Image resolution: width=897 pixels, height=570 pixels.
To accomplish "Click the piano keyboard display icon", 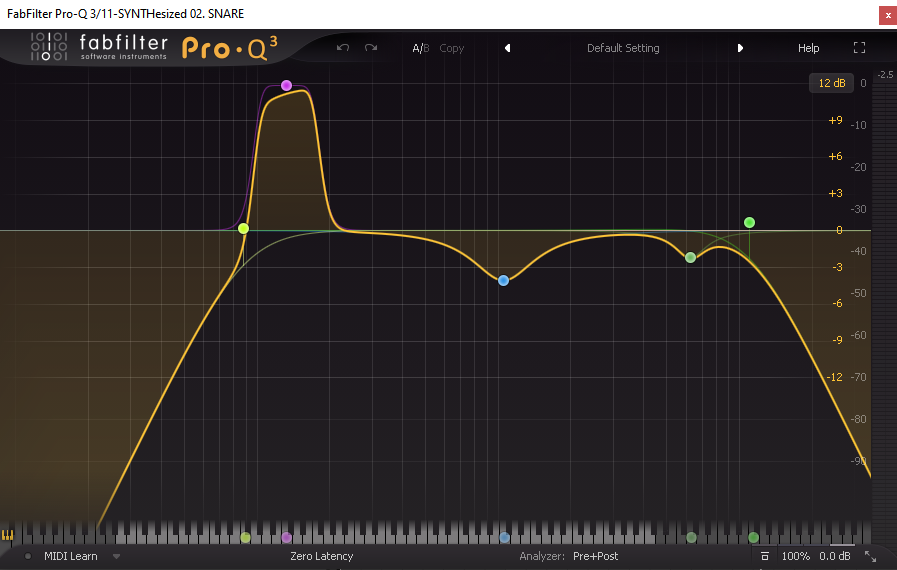I will [9, 536].
